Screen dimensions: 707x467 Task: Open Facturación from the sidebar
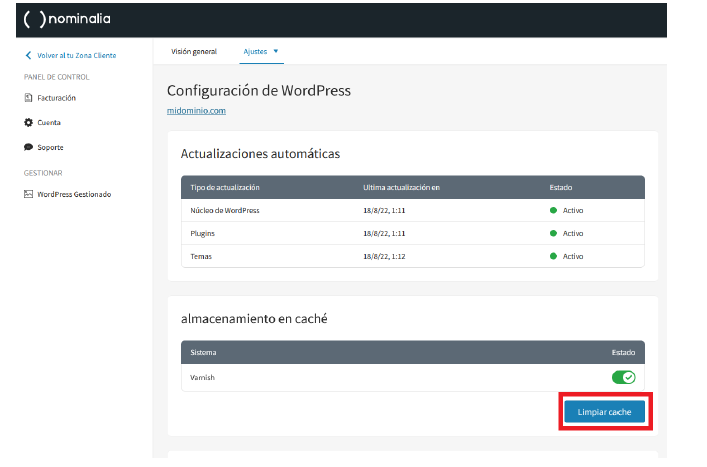click(56, 98)
